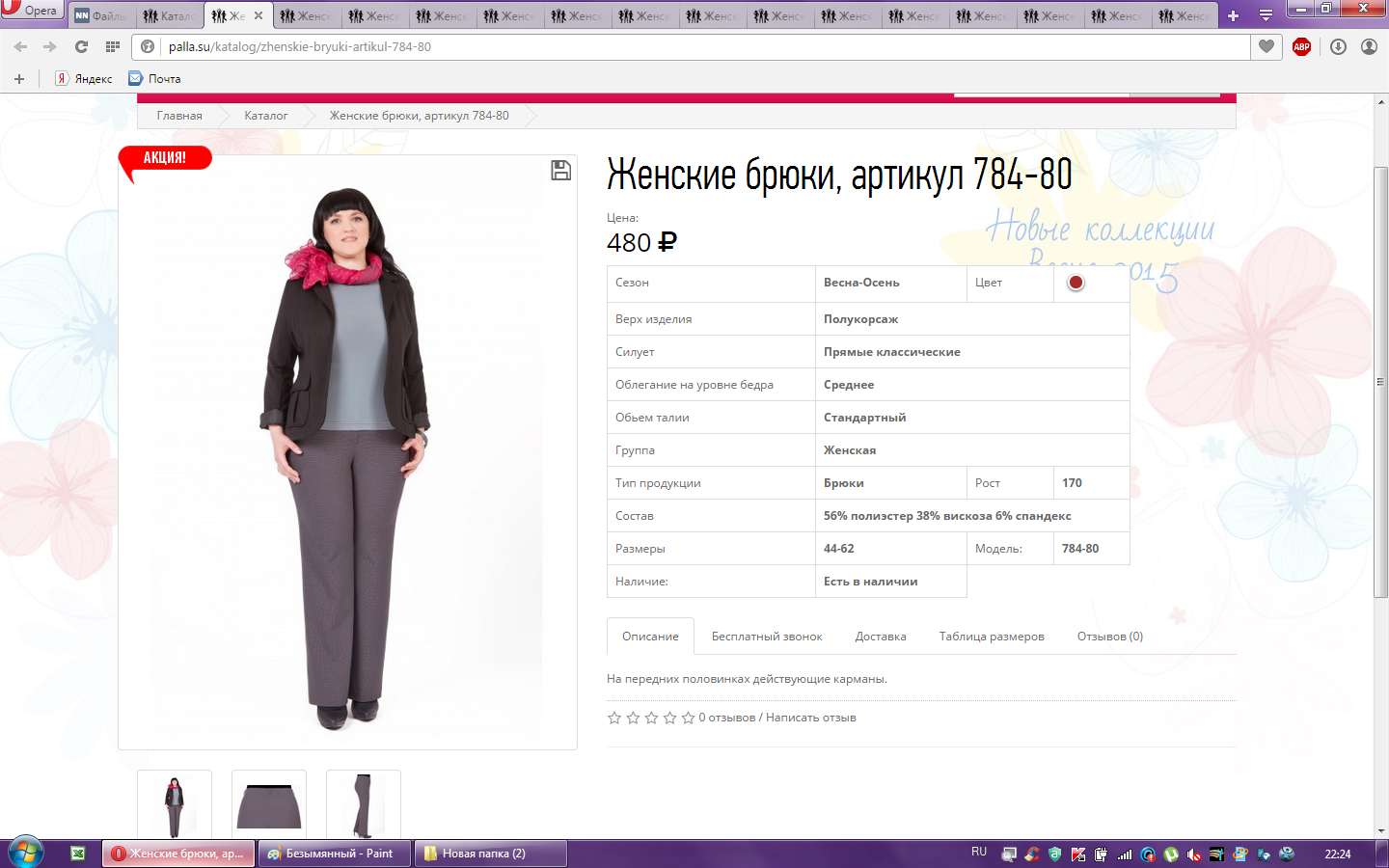Open the browser downloads icon
Screen dimensions: 1389x868
point(1338,46)
